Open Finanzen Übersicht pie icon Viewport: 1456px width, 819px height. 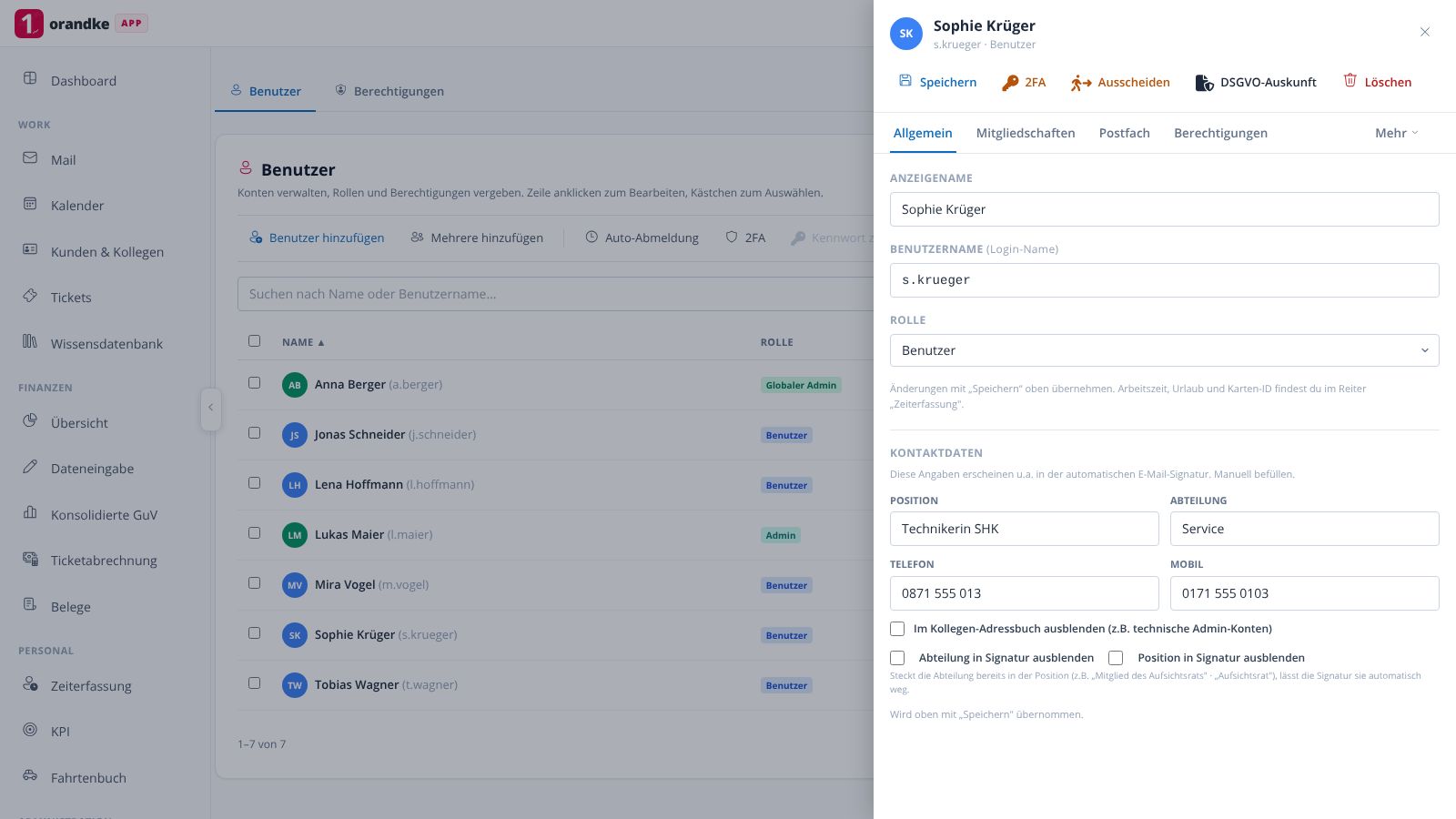click(30, 421)
